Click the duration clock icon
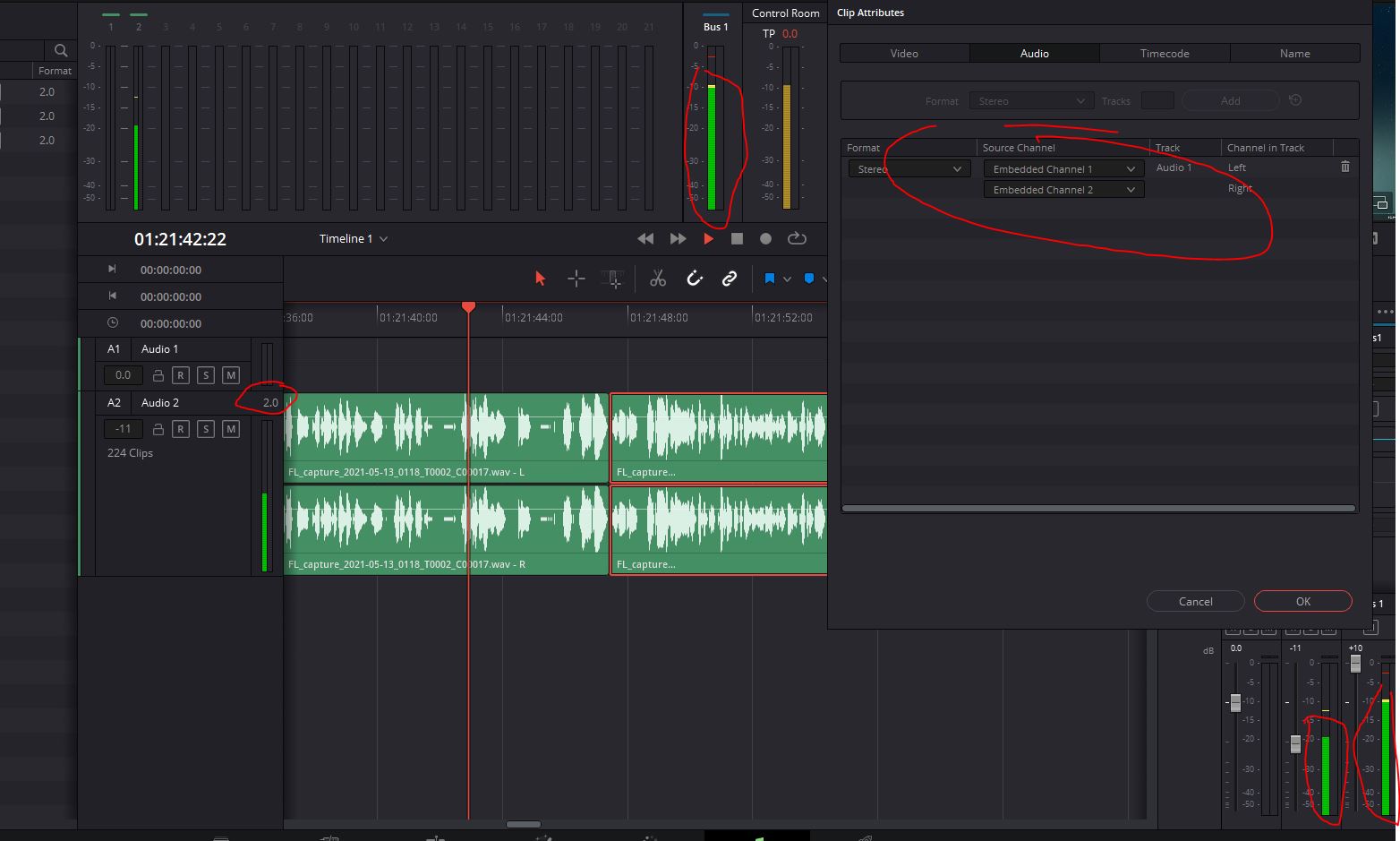The image size is (1400, 841). 112,322
